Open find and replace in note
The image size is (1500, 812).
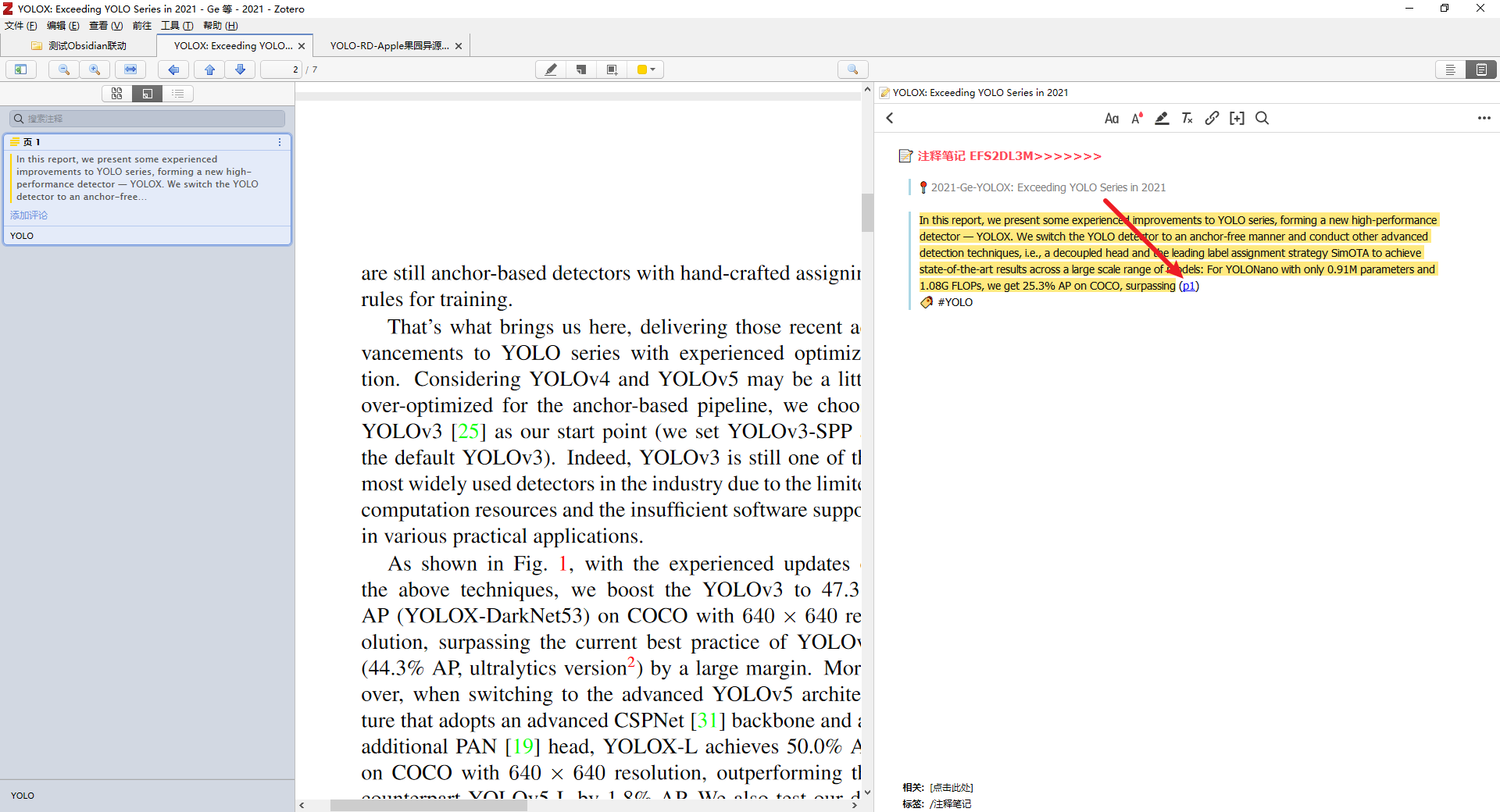1262,118
